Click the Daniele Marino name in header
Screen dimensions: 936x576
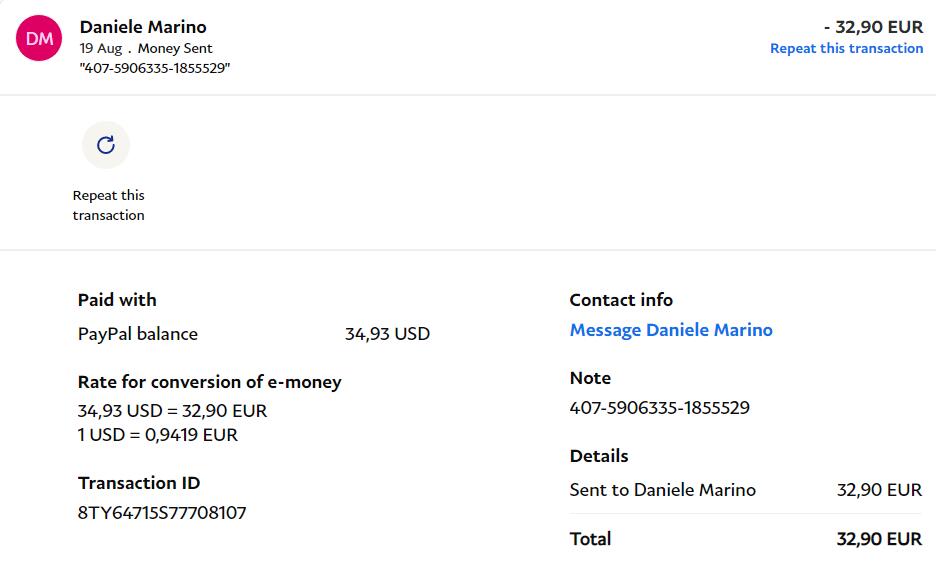143,27
